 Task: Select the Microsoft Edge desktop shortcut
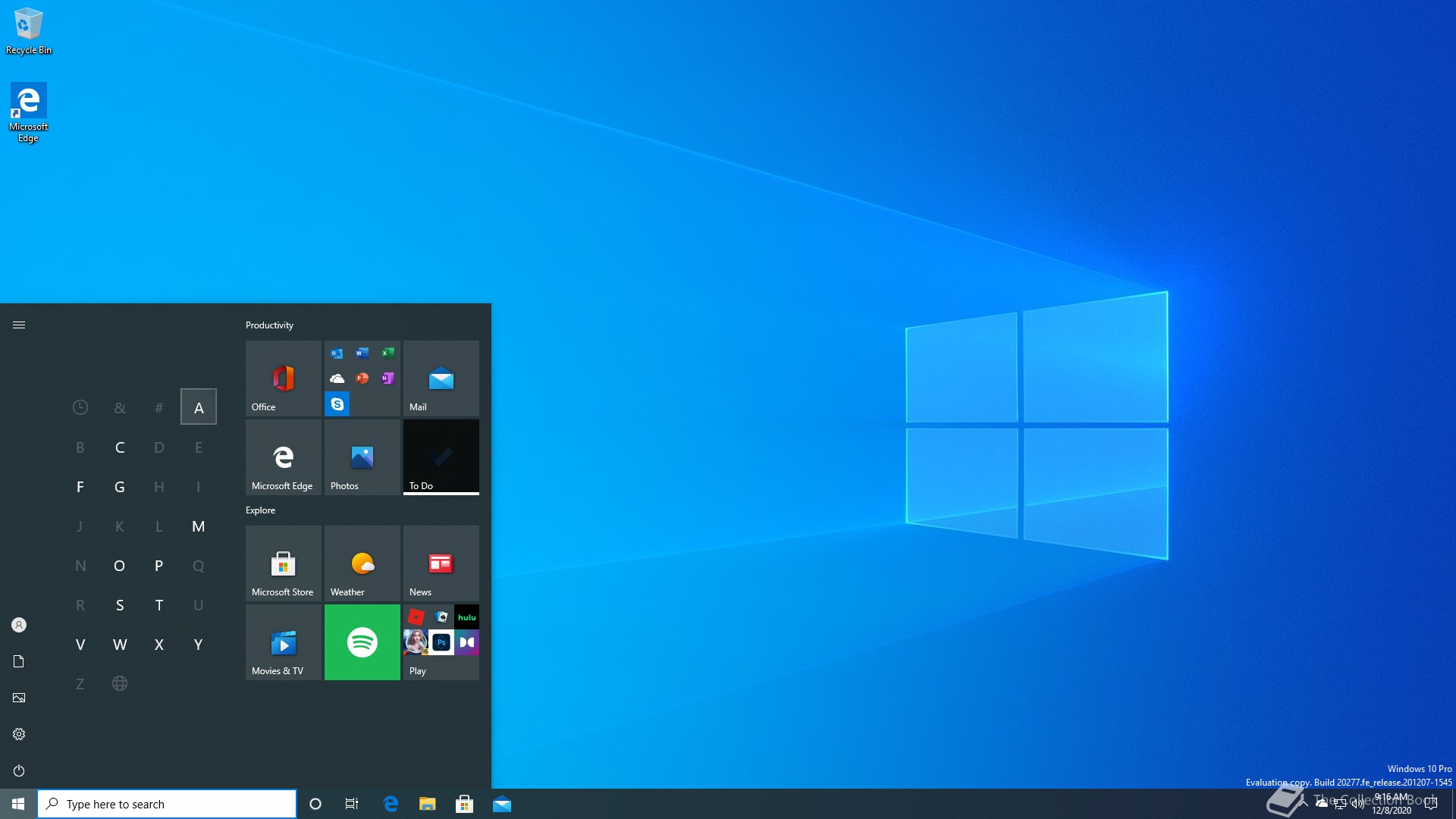click(29, 112)
